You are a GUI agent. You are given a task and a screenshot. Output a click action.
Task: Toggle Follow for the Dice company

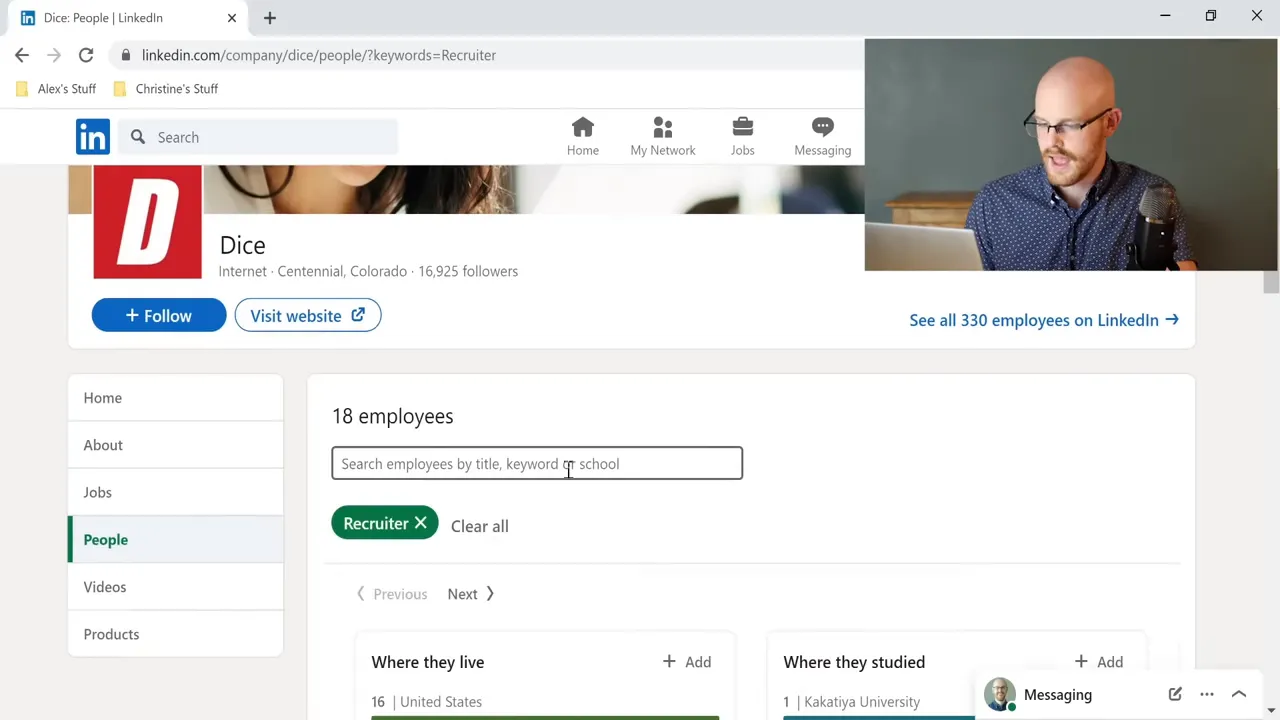(x=158, y=315)
